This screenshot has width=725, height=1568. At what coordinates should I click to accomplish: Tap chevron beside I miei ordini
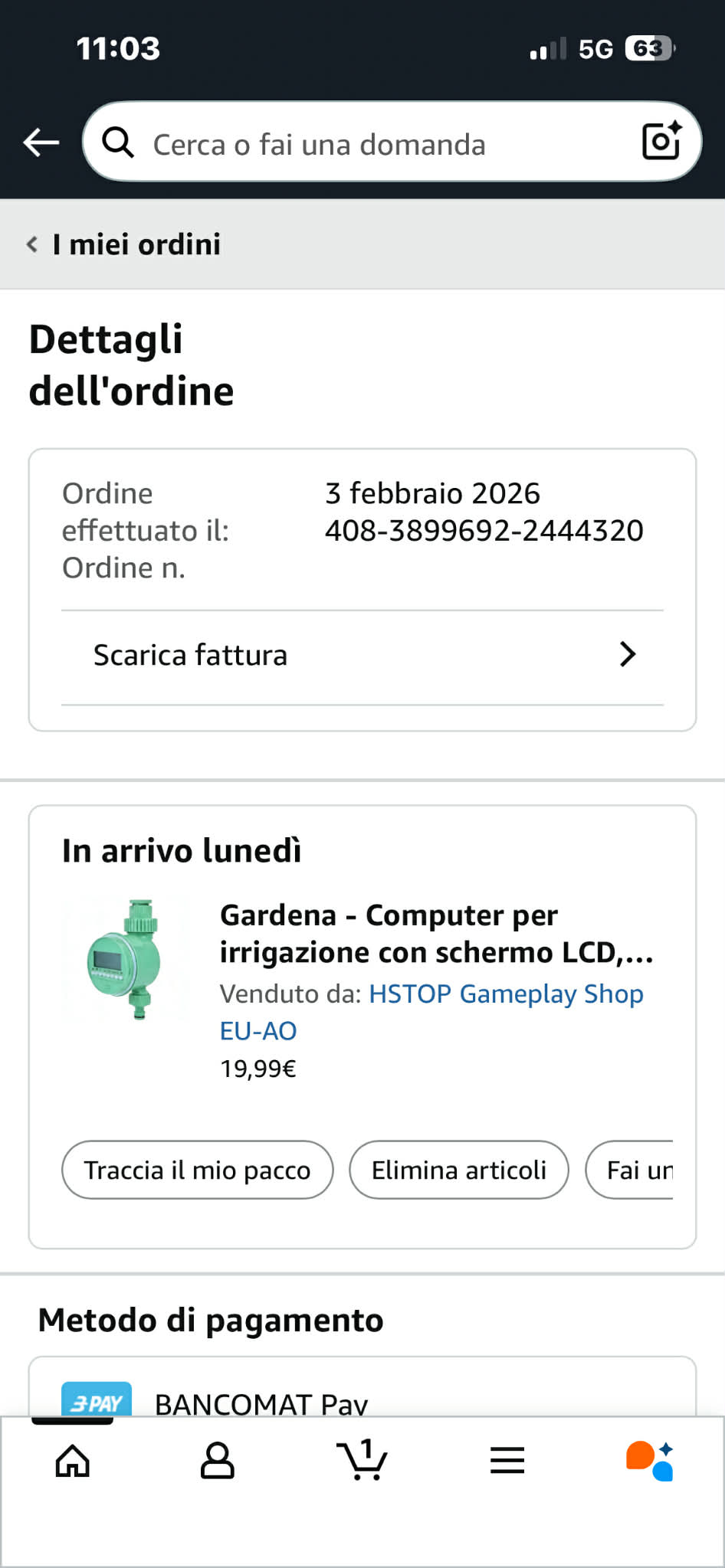(32, 244)
